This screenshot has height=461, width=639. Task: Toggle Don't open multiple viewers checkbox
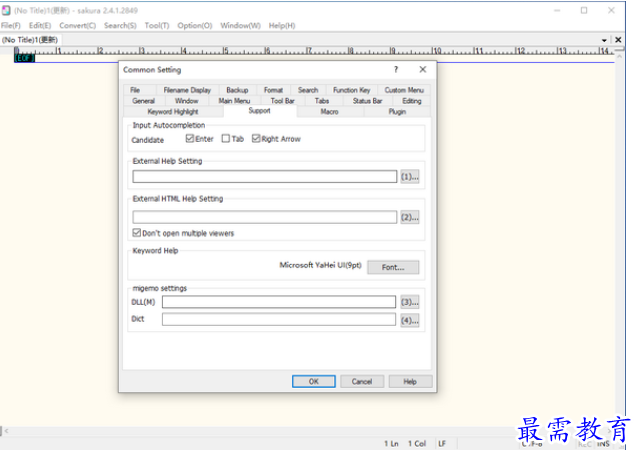pyautogui.click(x=137, y=233)
